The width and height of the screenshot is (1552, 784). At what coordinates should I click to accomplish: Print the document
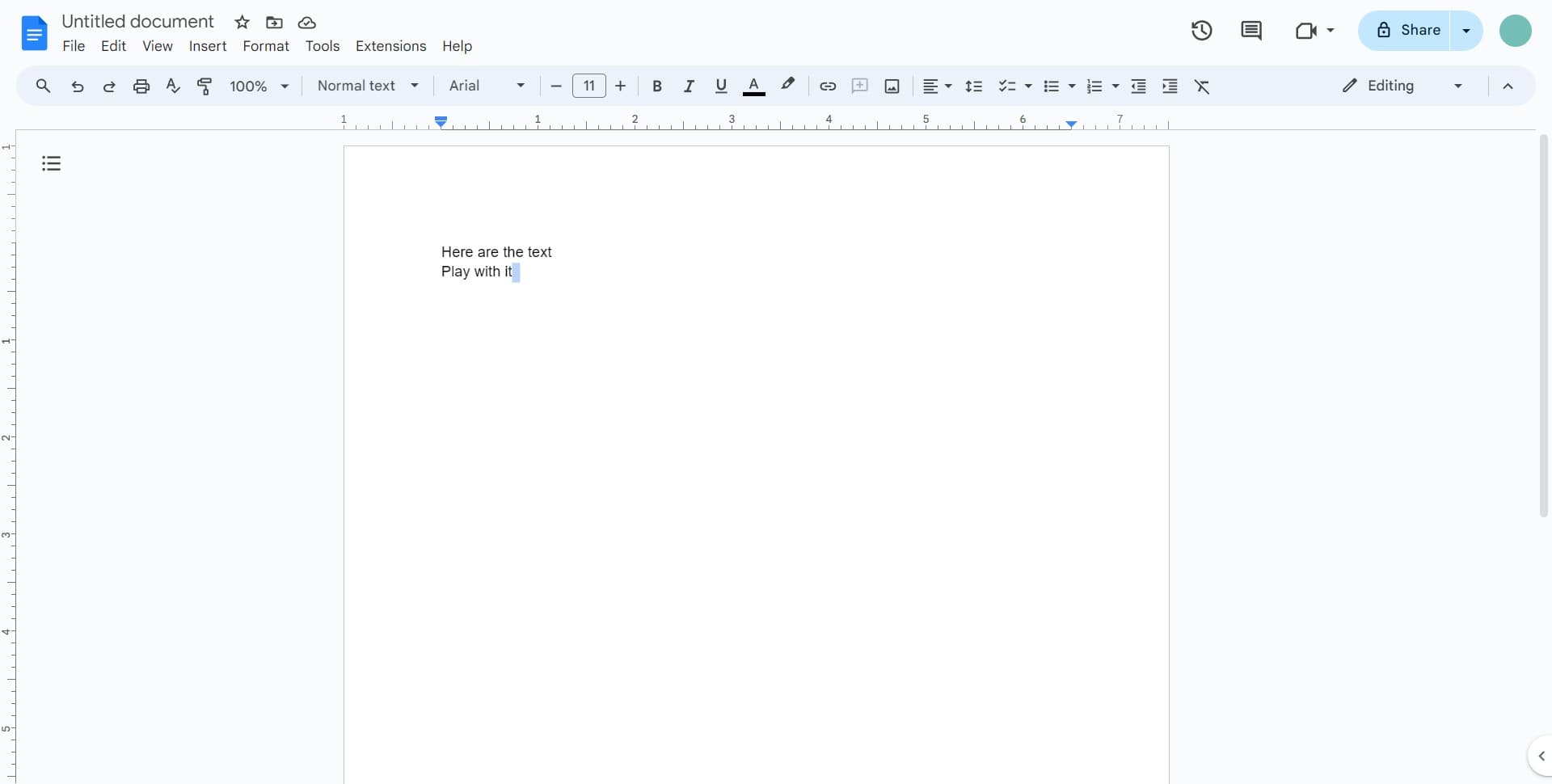coord(141,86)
